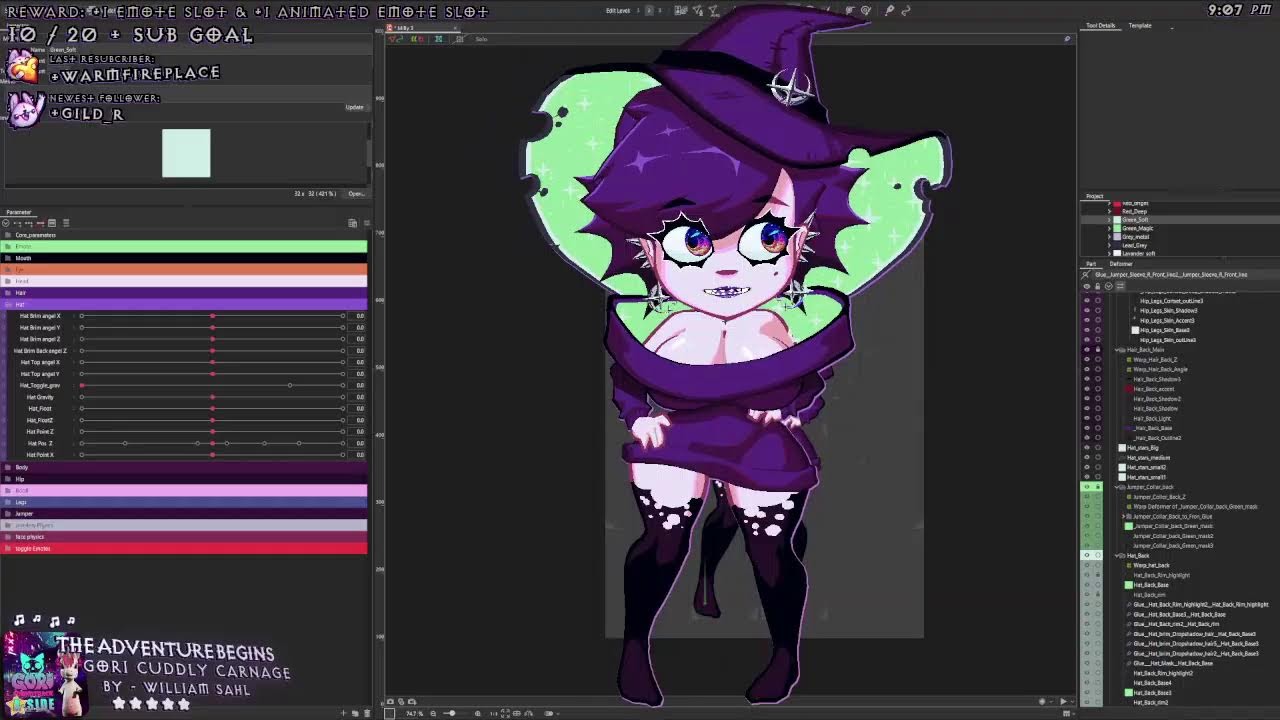Screen dimensions: 1280x720
Task: Select the Jumper_Collar_back_Green_mask3 layer
Action: coord(1172,546)
